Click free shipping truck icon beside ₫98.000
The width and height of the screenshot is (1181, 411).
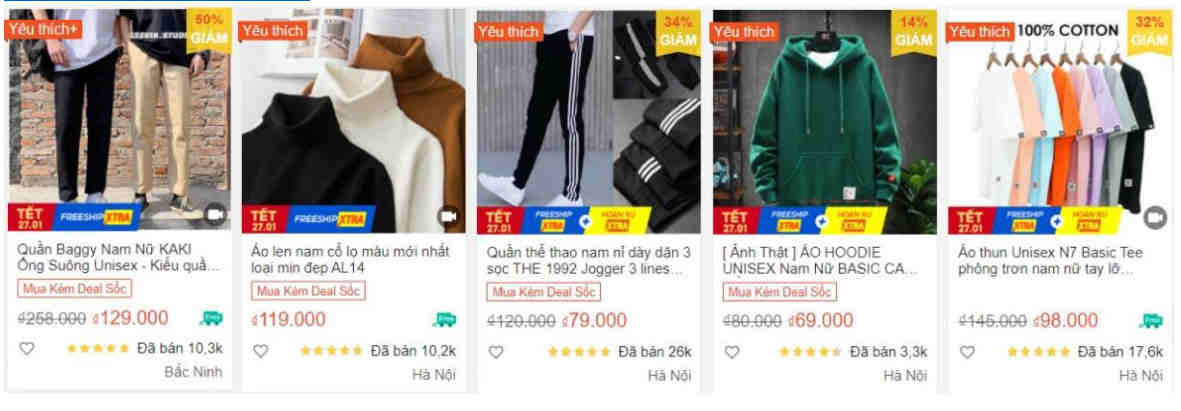[x=1151, y=321]
